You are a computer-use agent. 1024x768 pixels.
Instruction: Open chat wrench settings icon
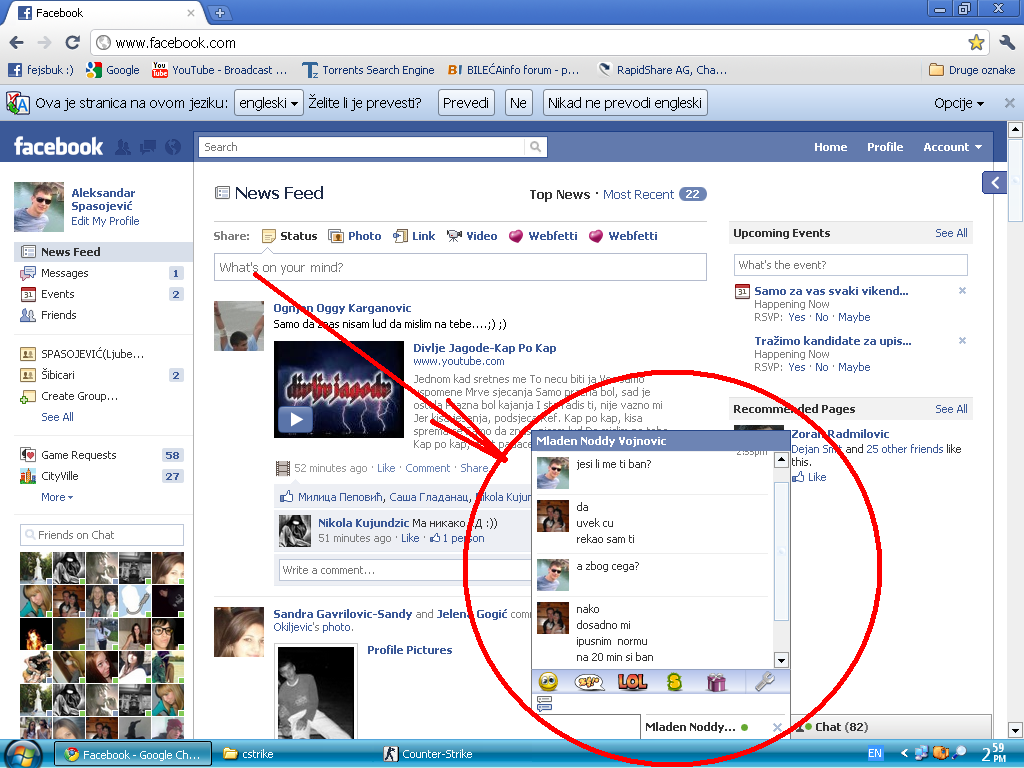[x=764, y=682]
